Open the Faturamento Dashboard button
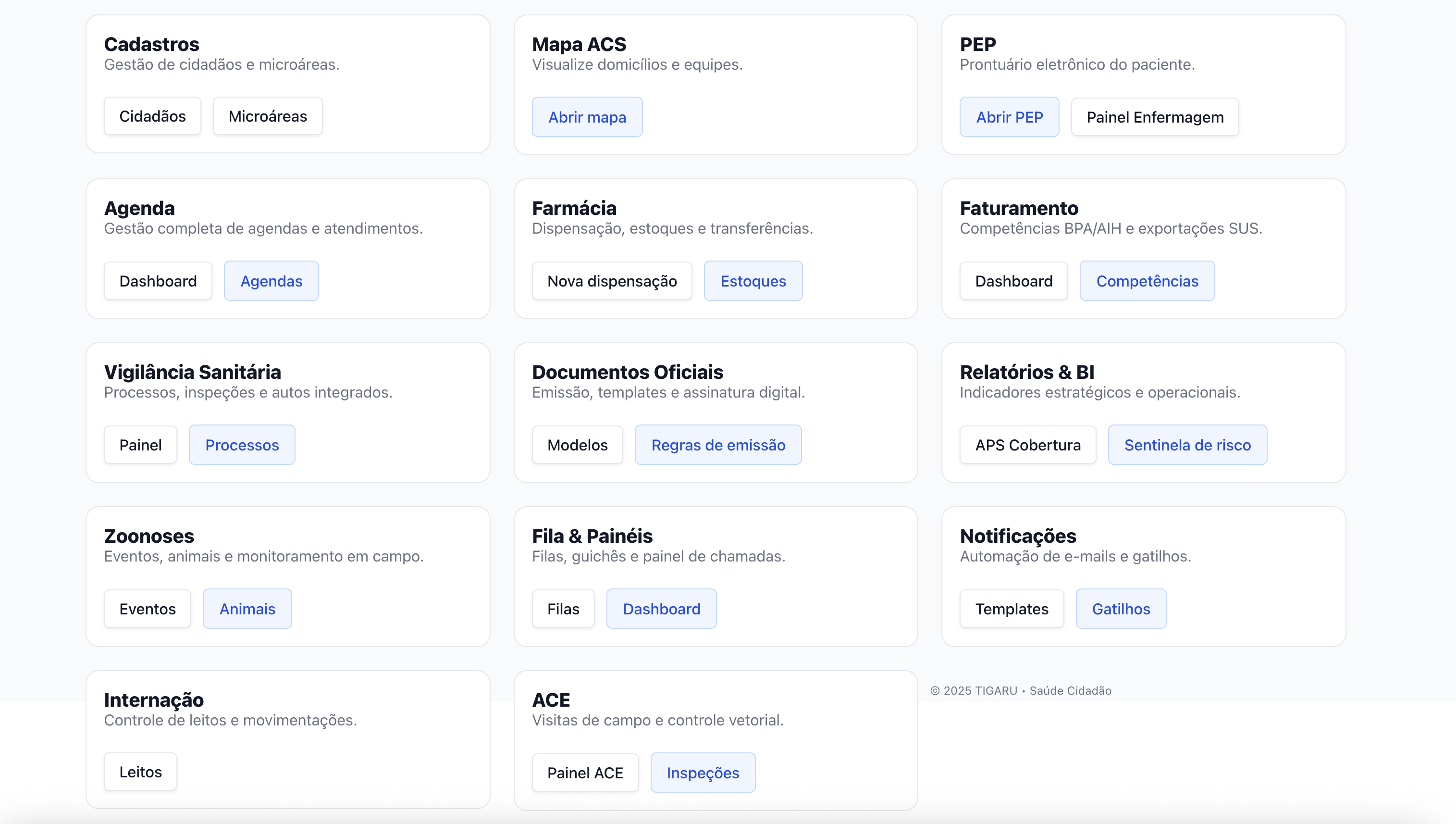The width and height of the screenshot is (1456, 824). 1013,281
